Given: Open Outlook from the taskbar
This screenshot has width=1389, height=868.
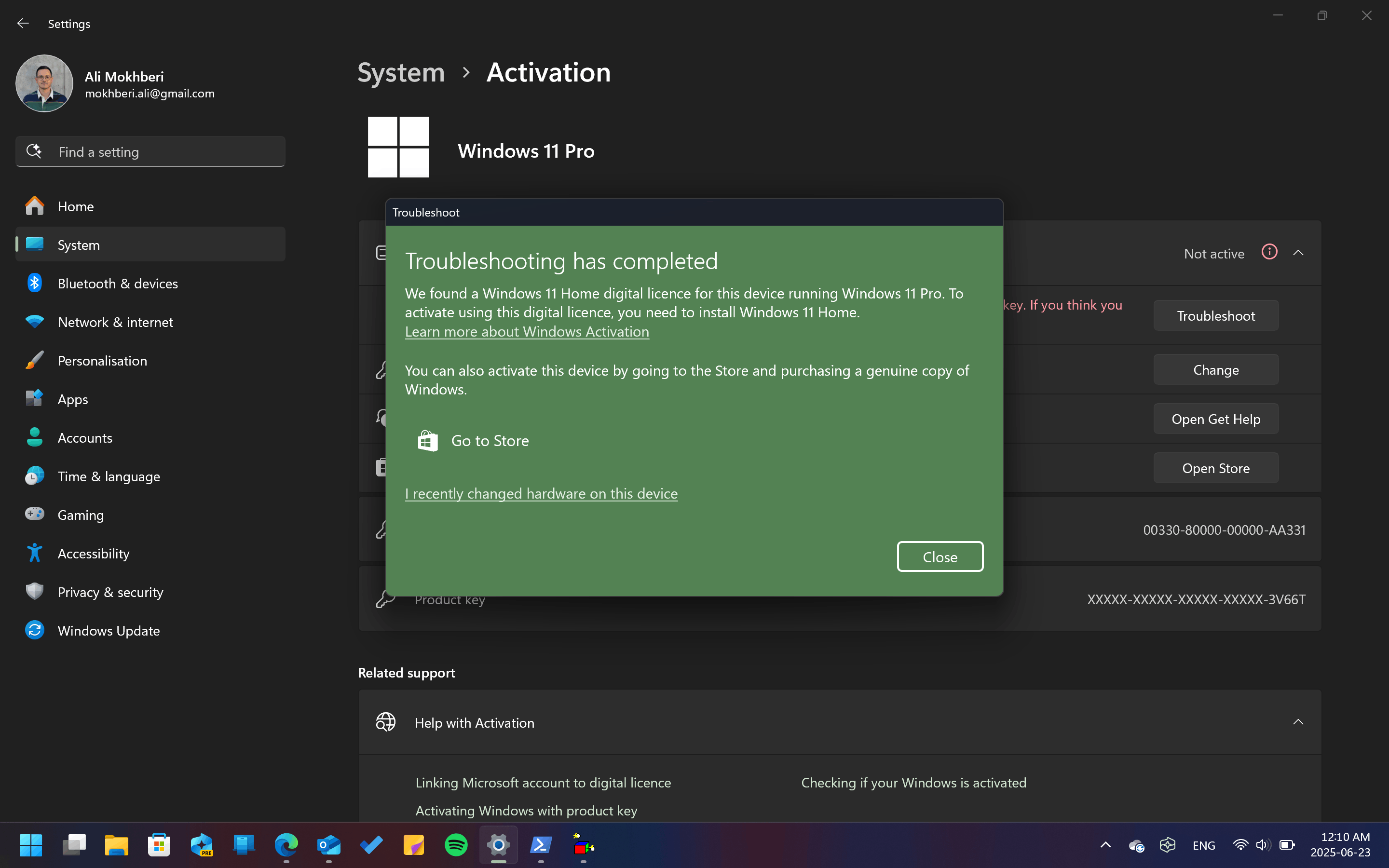Looking at the screenshot, I should click(x=329, y=845).
